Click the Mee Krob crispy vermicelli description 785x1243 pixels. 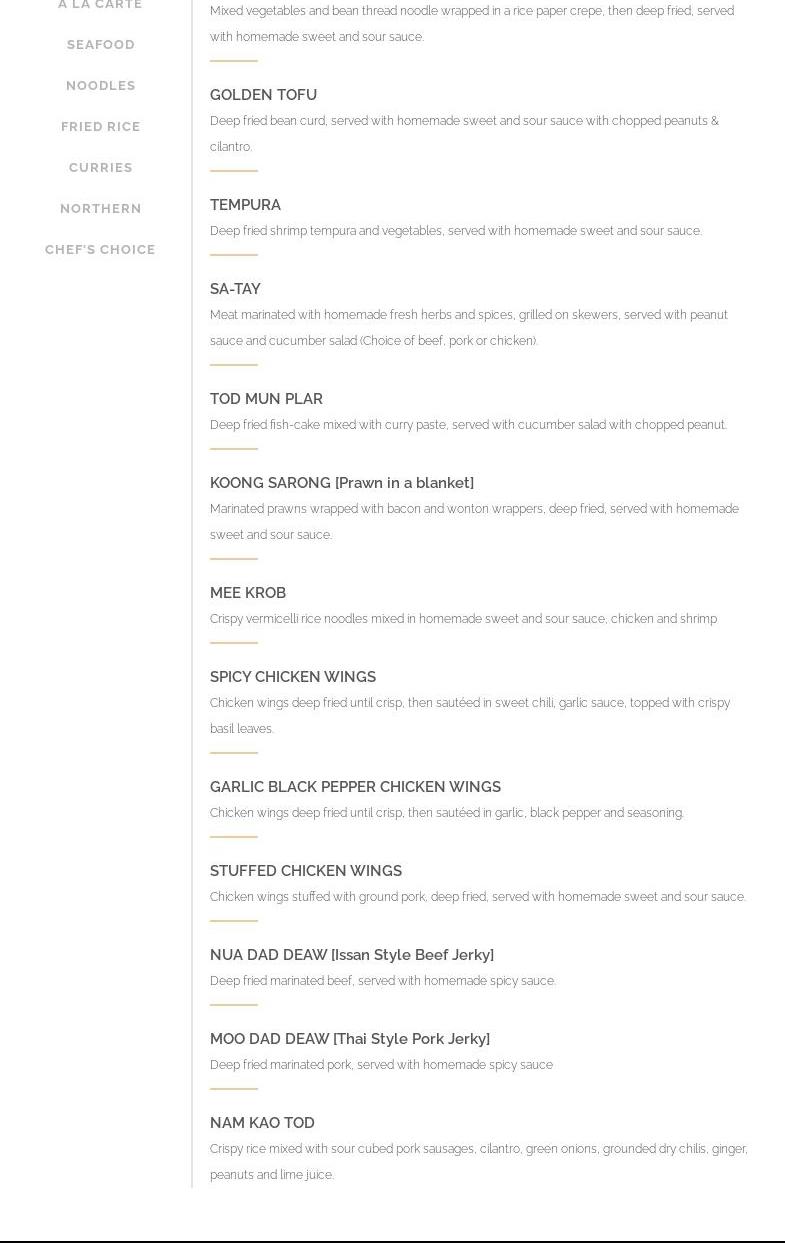point(463,619)
